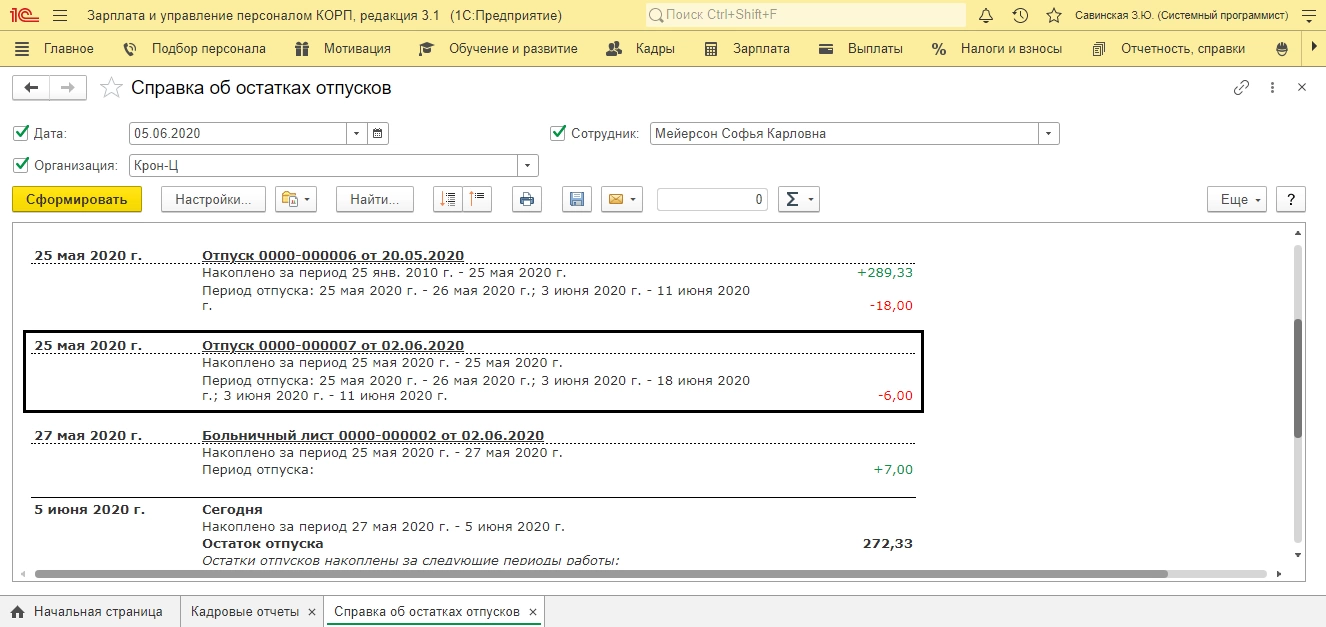
Task: Select the accrued value +289,33
Action: 885,272
